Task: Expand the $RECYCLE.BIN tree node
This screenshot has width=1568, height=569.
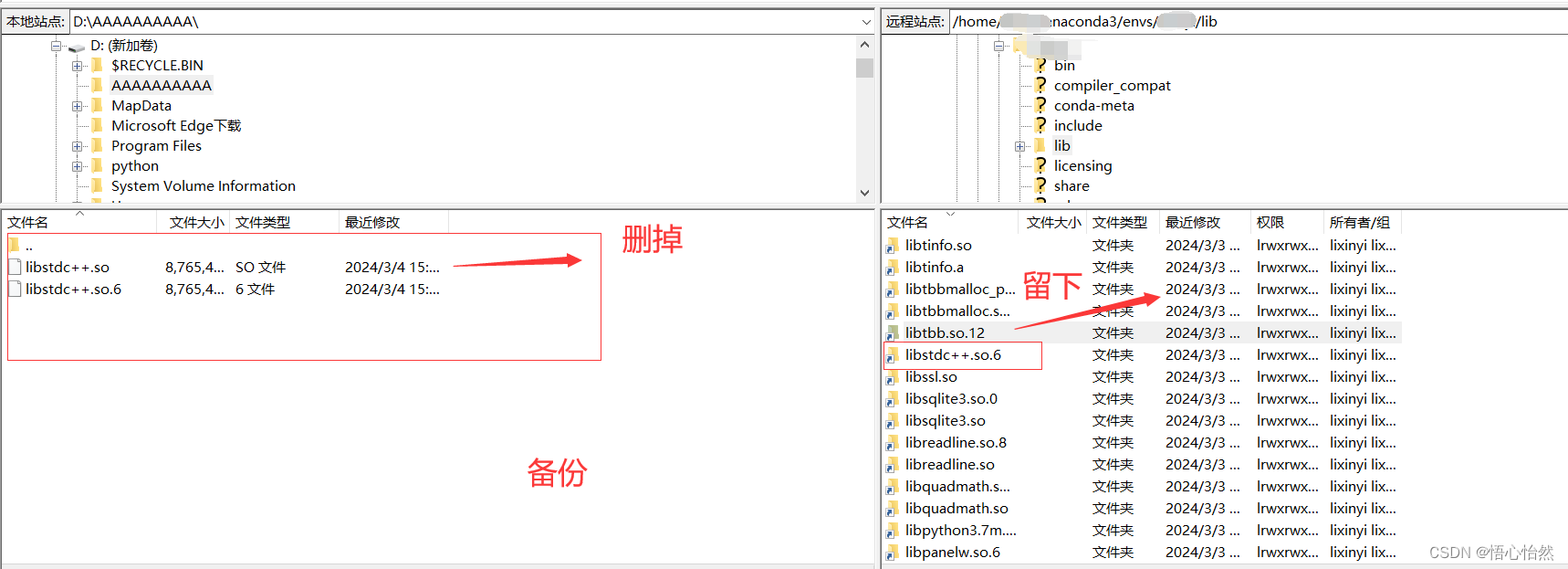Action: (77, 66)
